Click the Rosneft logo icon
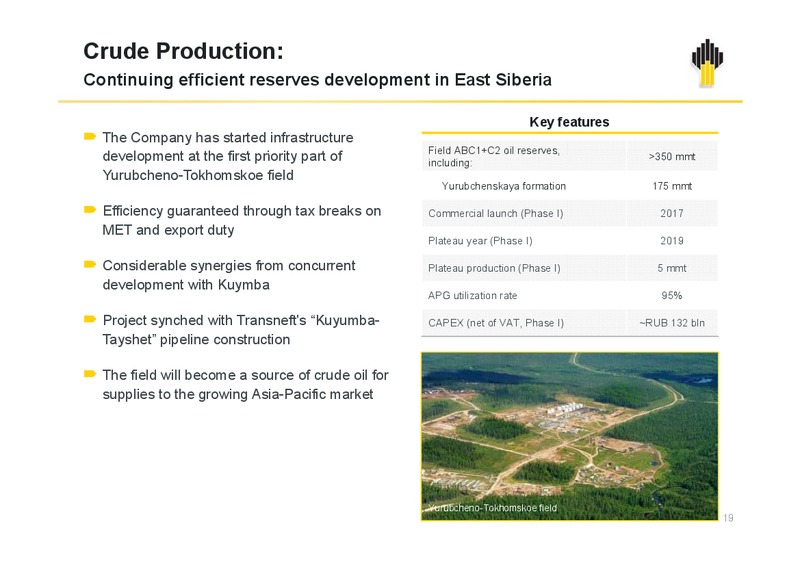The width and height of the screenshot is (800, 566). click(707, 63)
